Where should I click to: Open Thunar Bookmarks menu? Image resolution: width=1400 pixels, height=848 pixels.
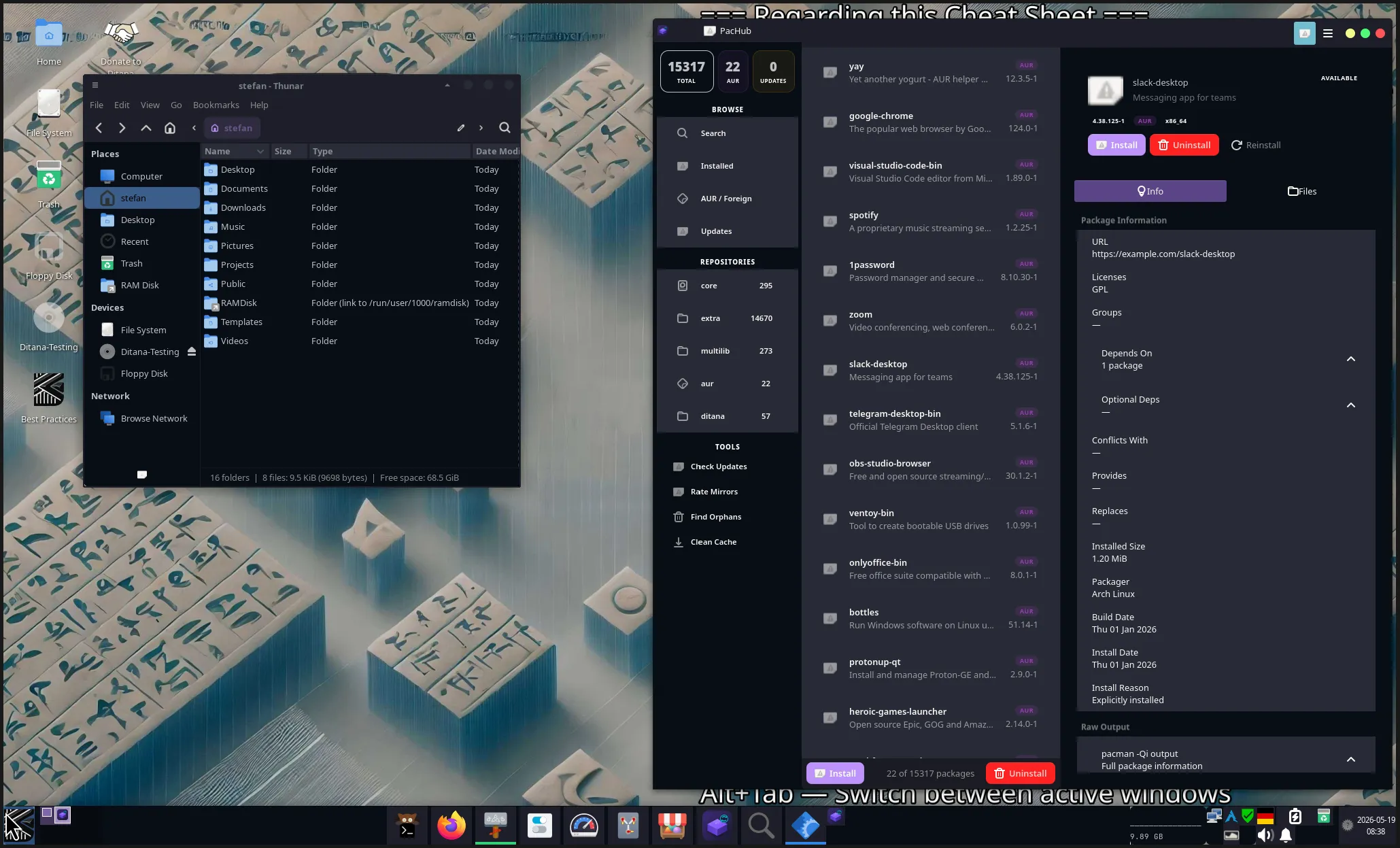pyautogui.click(x=216, y=105)
